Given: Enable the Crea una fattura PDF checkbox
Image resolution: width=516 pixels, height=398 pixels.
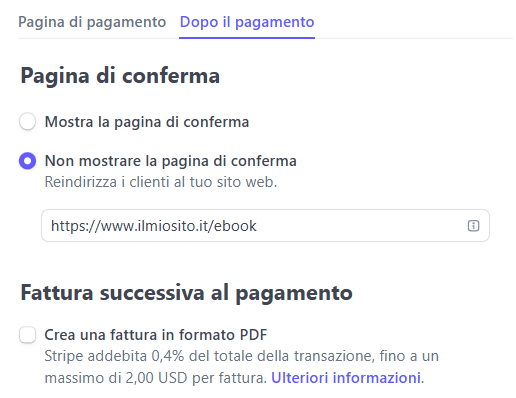Looking at the screenshot, I should [x=27, y=335].
